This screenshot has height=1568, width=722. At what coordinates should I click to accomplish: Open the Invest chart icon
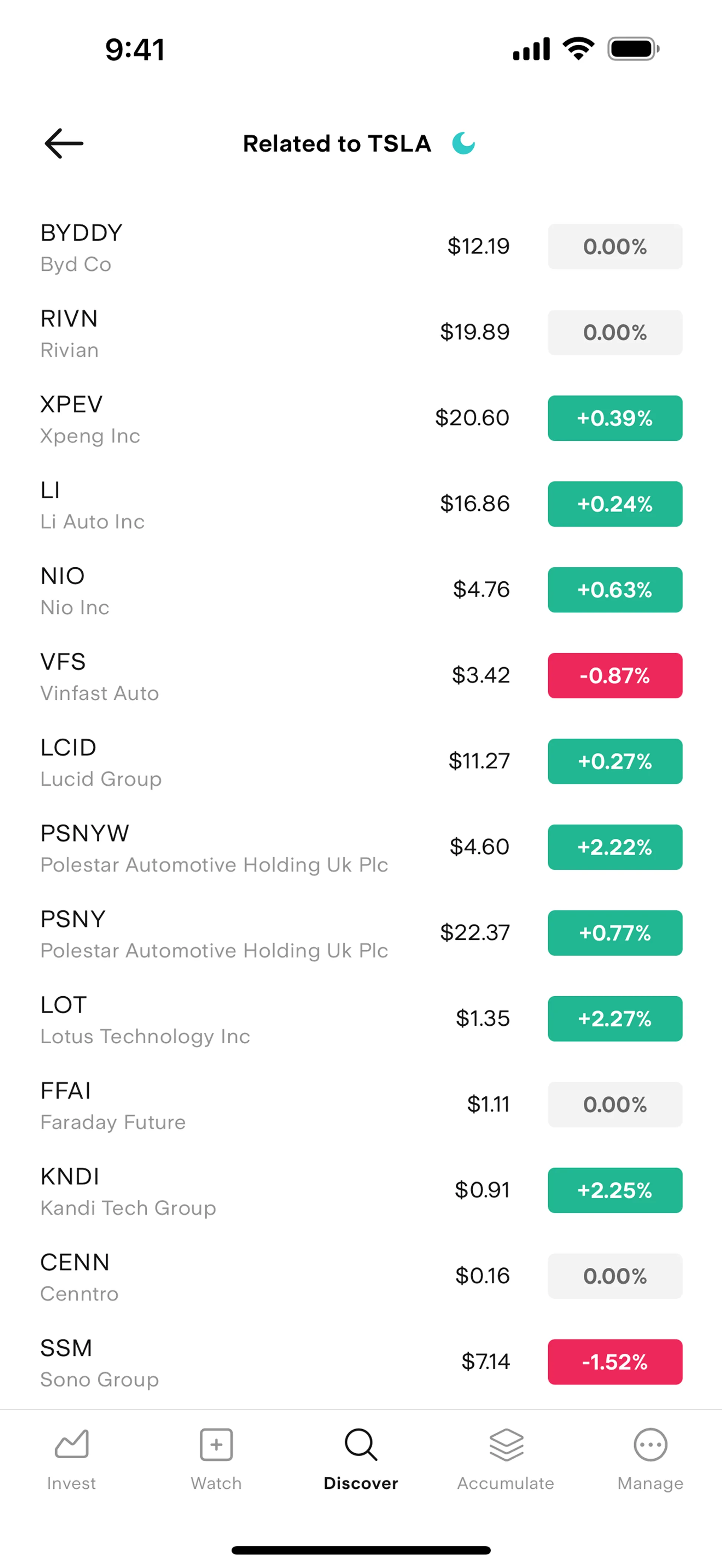coord(71,1444)
